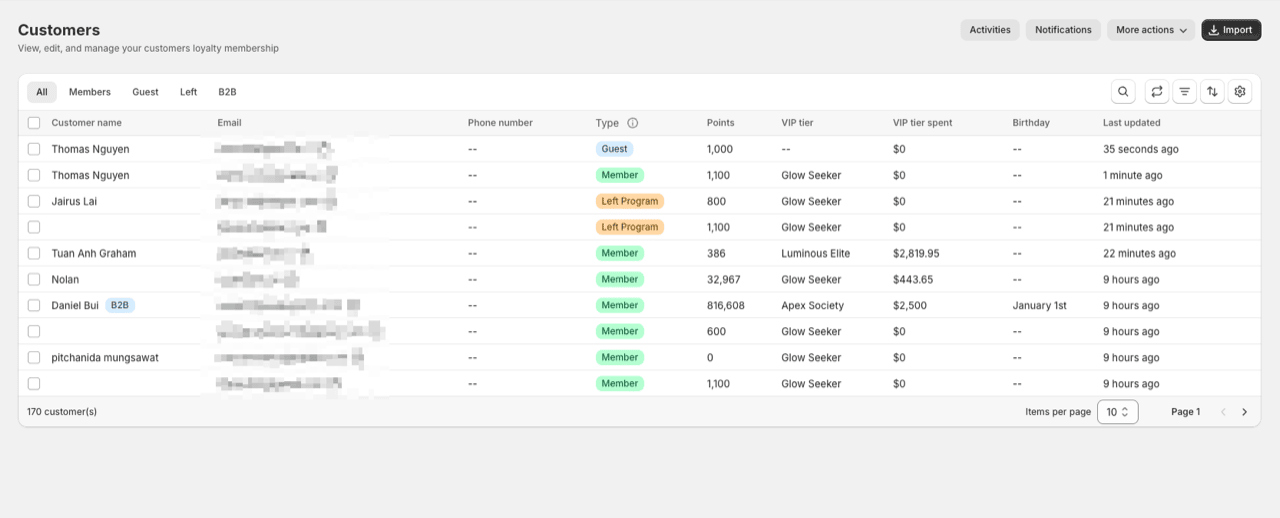1280x518 pixels.
Task: Click the $443.65 spent value
Action: (913, 279)
